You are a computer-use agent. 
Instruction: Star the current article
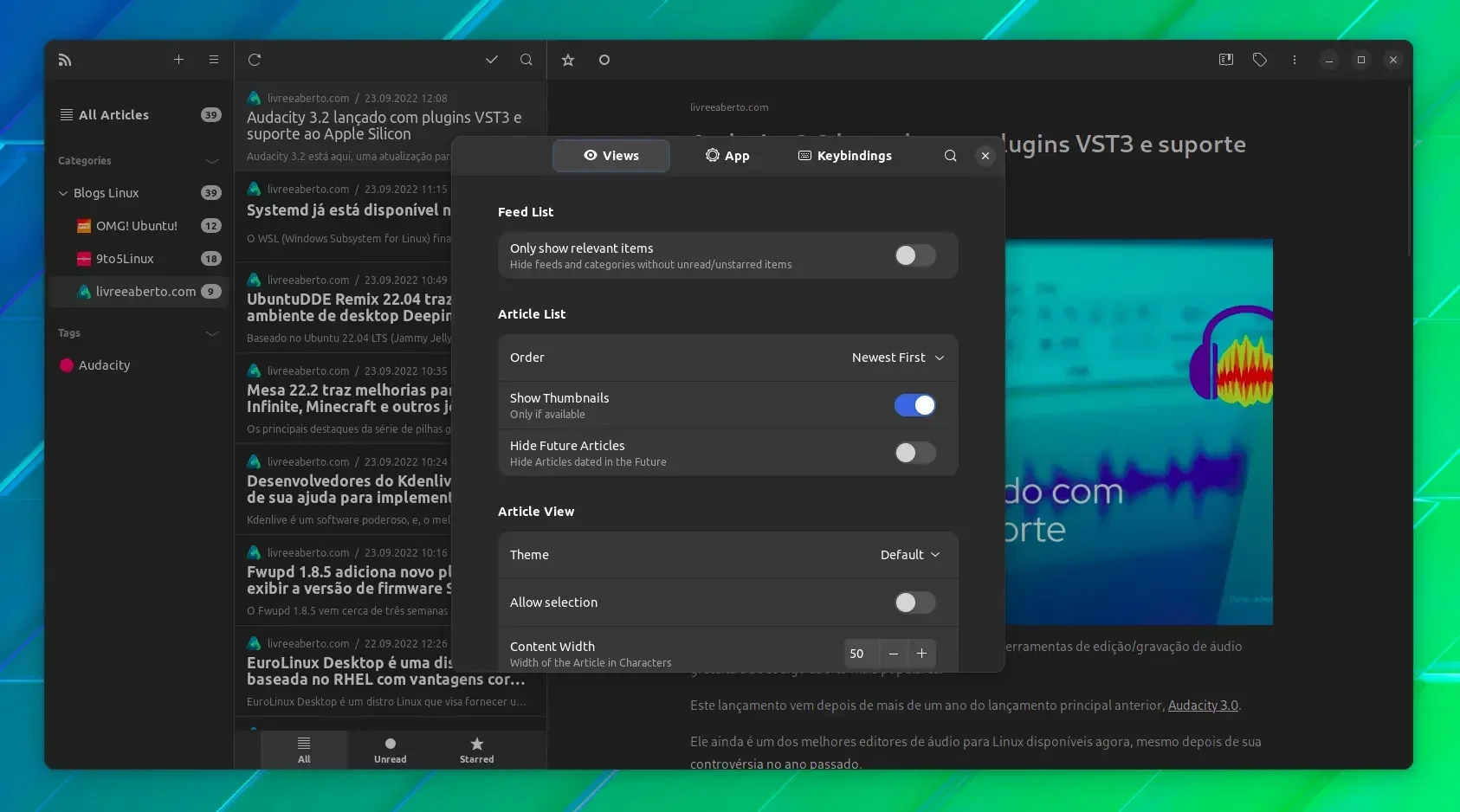pos(568,60)
